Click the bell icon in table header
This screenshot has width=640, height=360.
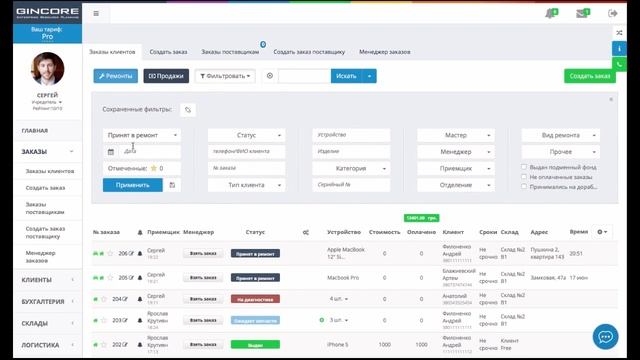pos(140,232)
